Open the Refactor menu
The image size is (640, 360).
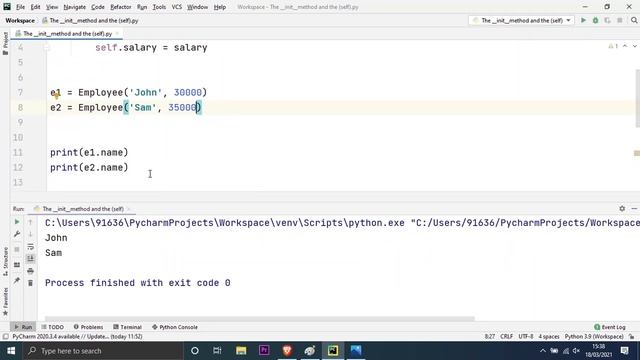point(121,7)
